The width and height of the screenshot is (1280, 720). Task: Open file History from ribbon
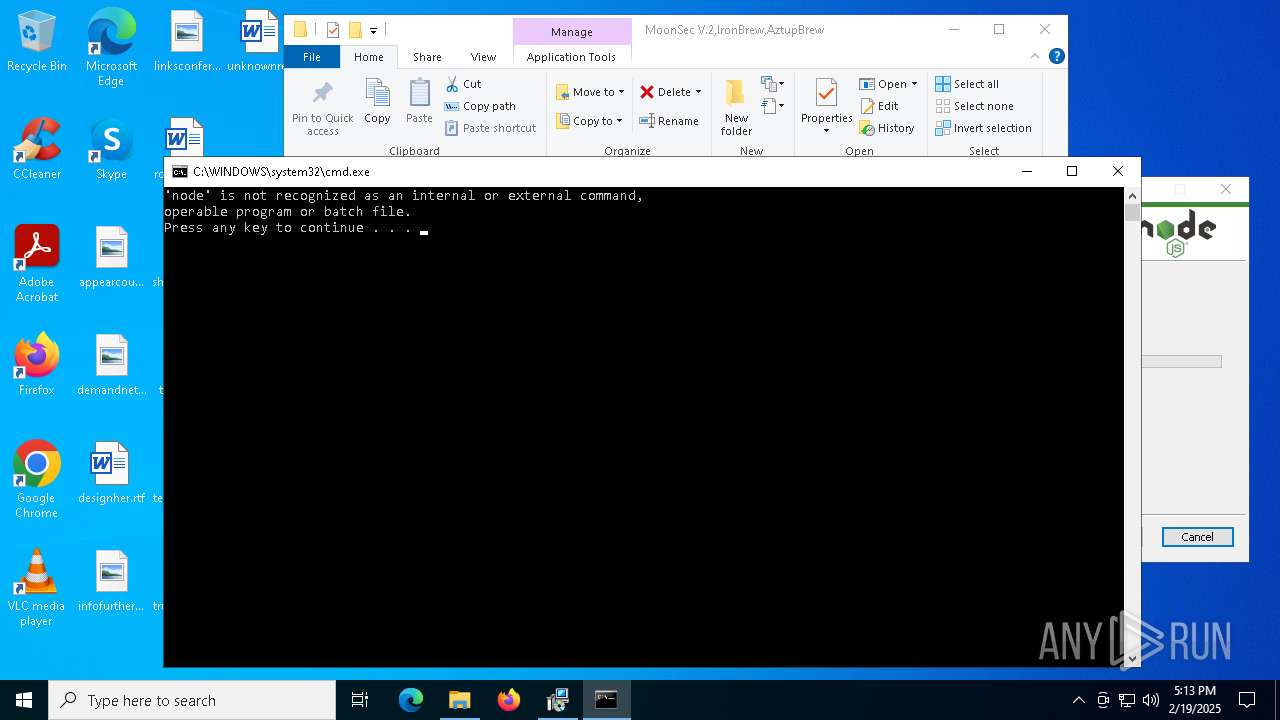887,128
